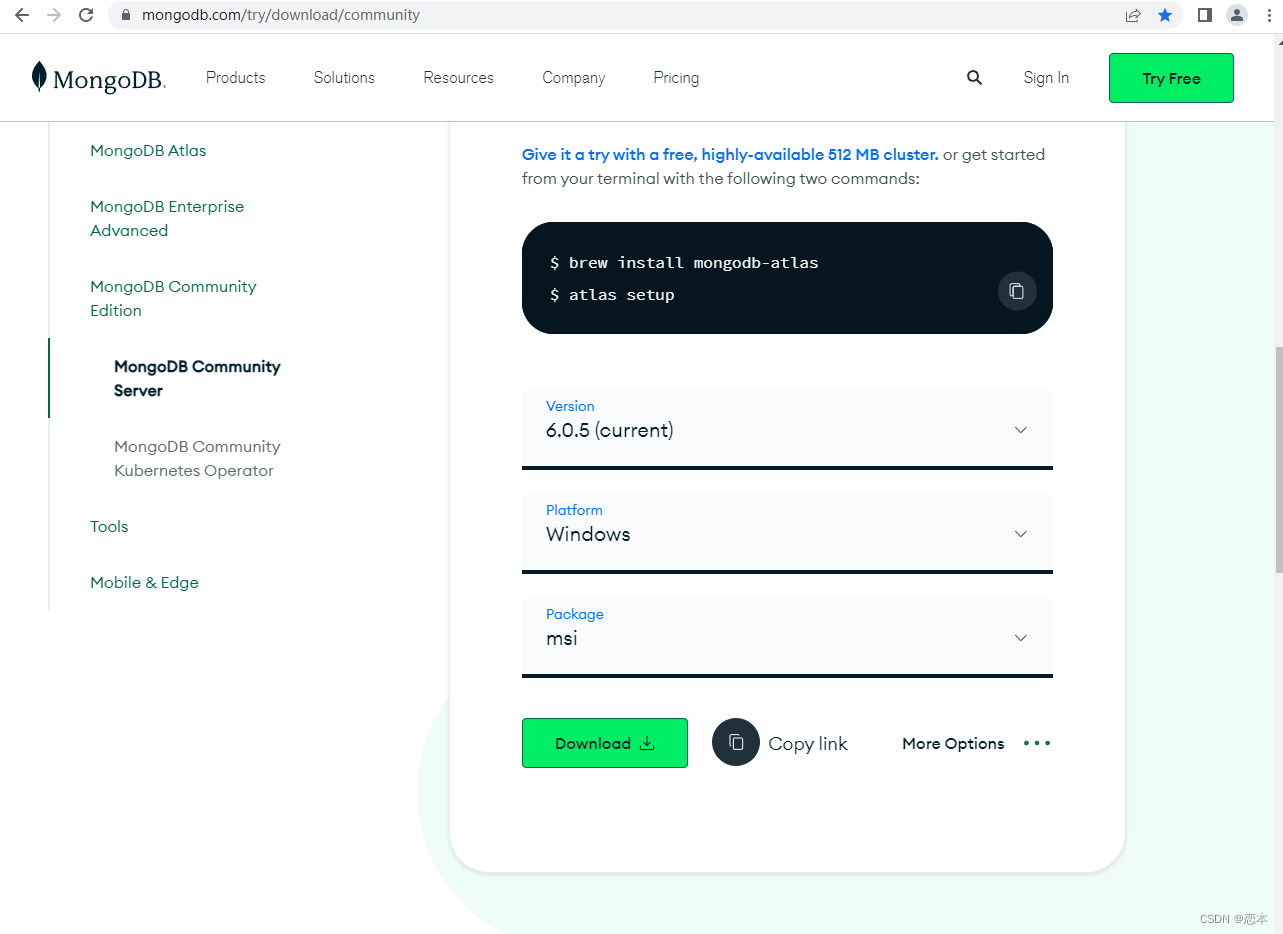The width and height of the screenshot is (1283, 934).
Task: Open the Pricing page
Action: tap(676, 78)
